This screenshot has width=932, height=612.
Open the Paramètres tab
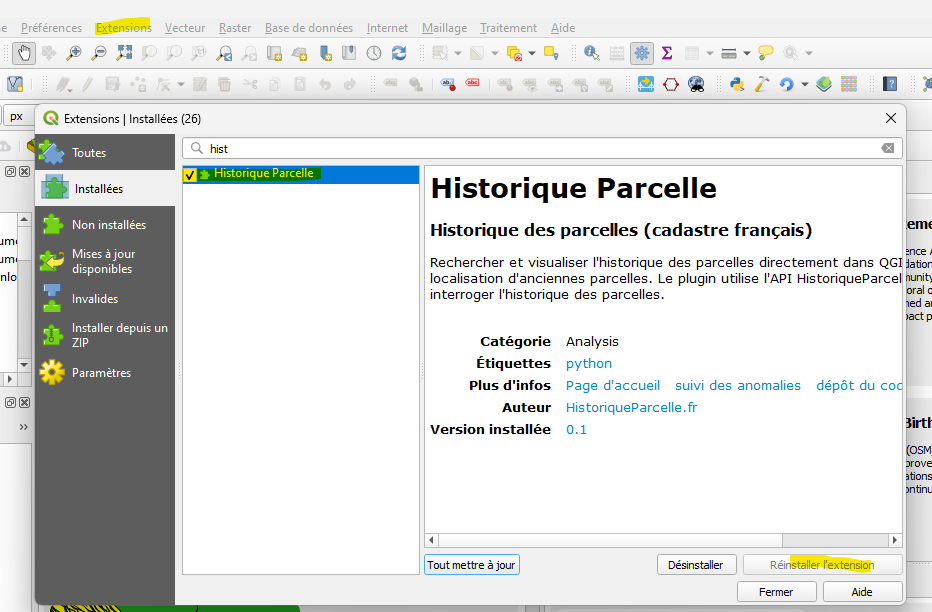tap(105, 373)
